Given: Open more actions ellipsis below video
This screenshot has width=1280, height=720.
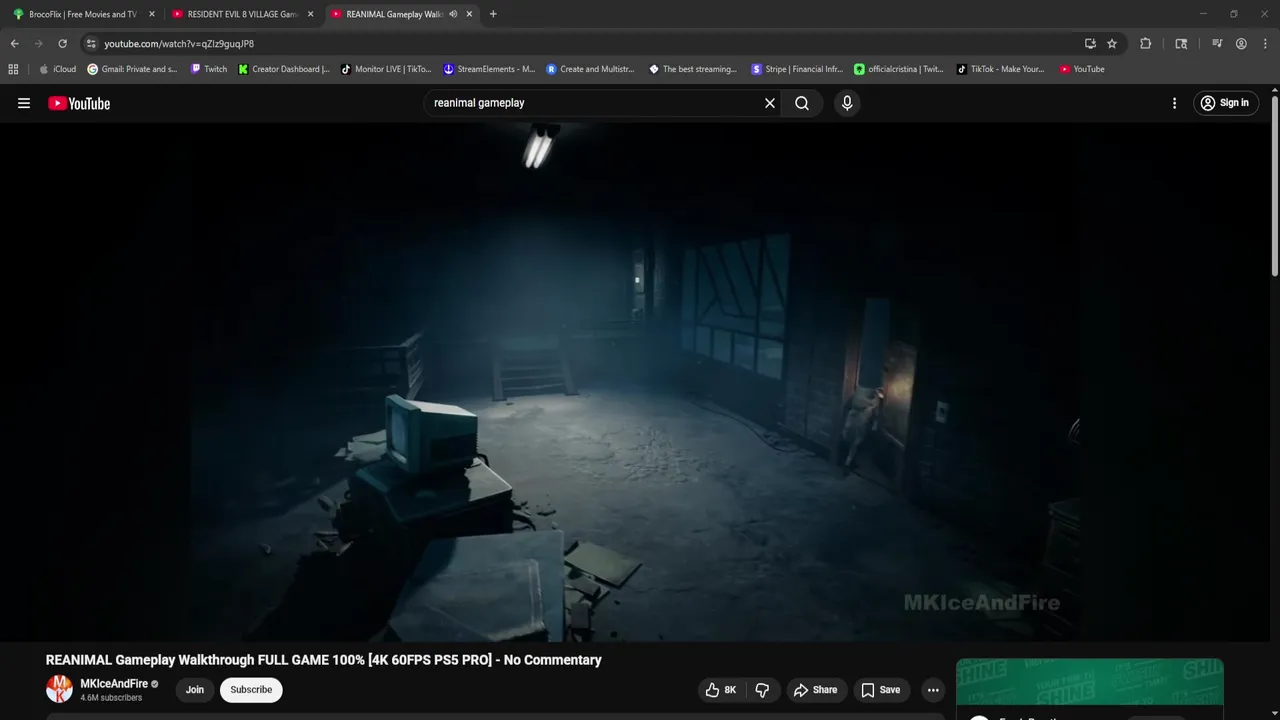Looking at the screenshot, I should [x=933, y=690].
